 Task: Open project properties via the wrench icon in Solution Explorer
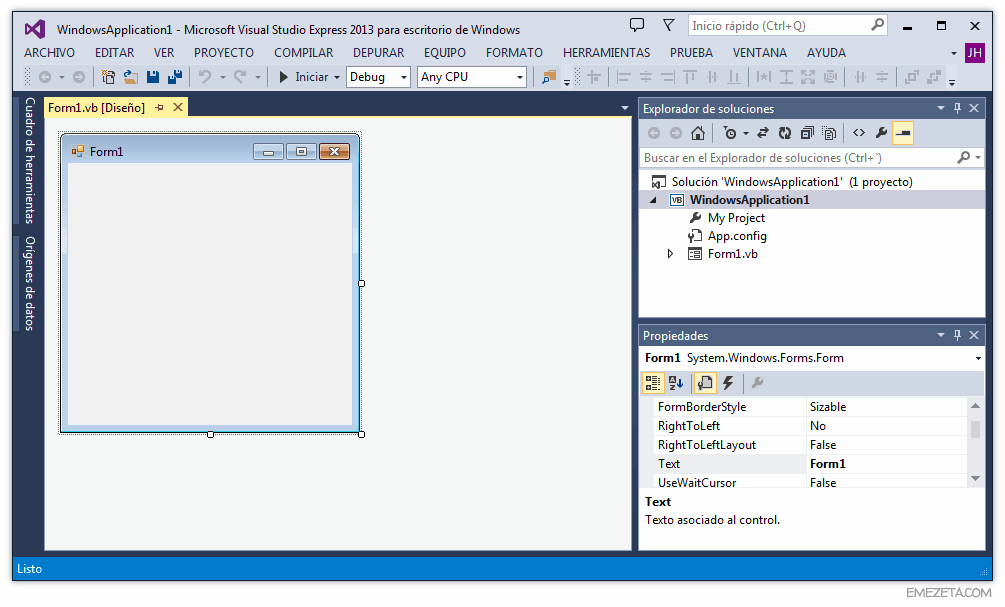coord(881,133)
